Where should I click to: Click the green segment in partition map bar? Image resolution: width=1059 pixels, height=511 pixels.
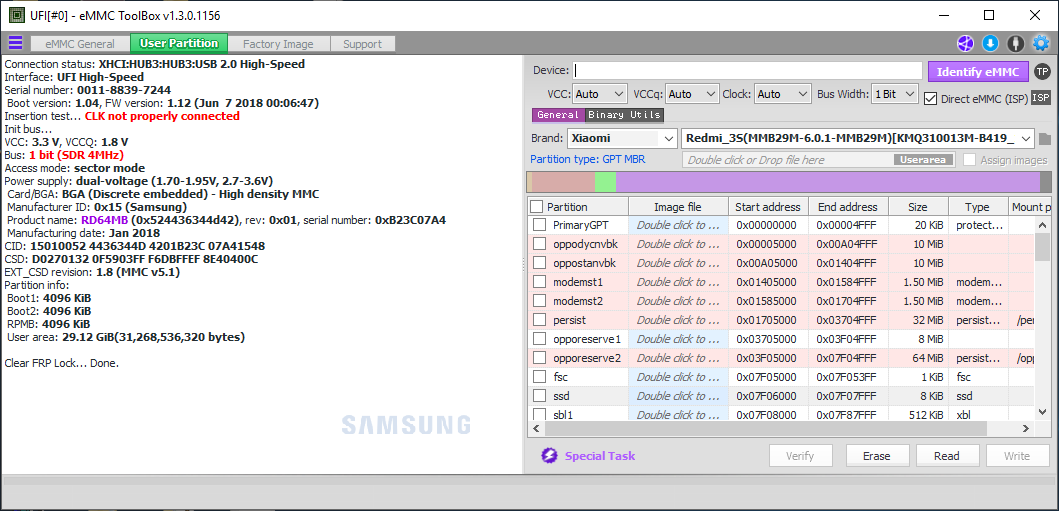[x=606, y=182]
